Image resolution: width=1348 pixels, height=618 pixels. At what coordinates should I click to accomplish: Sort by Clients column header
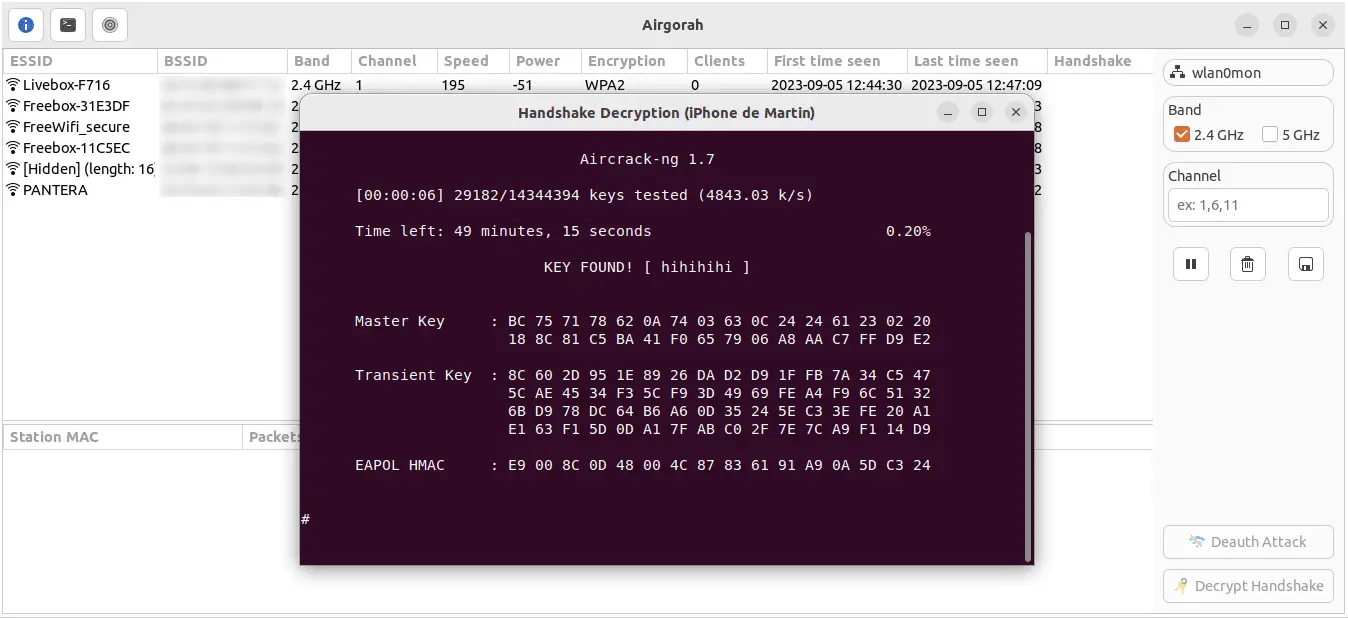click(x=727, y=61)
